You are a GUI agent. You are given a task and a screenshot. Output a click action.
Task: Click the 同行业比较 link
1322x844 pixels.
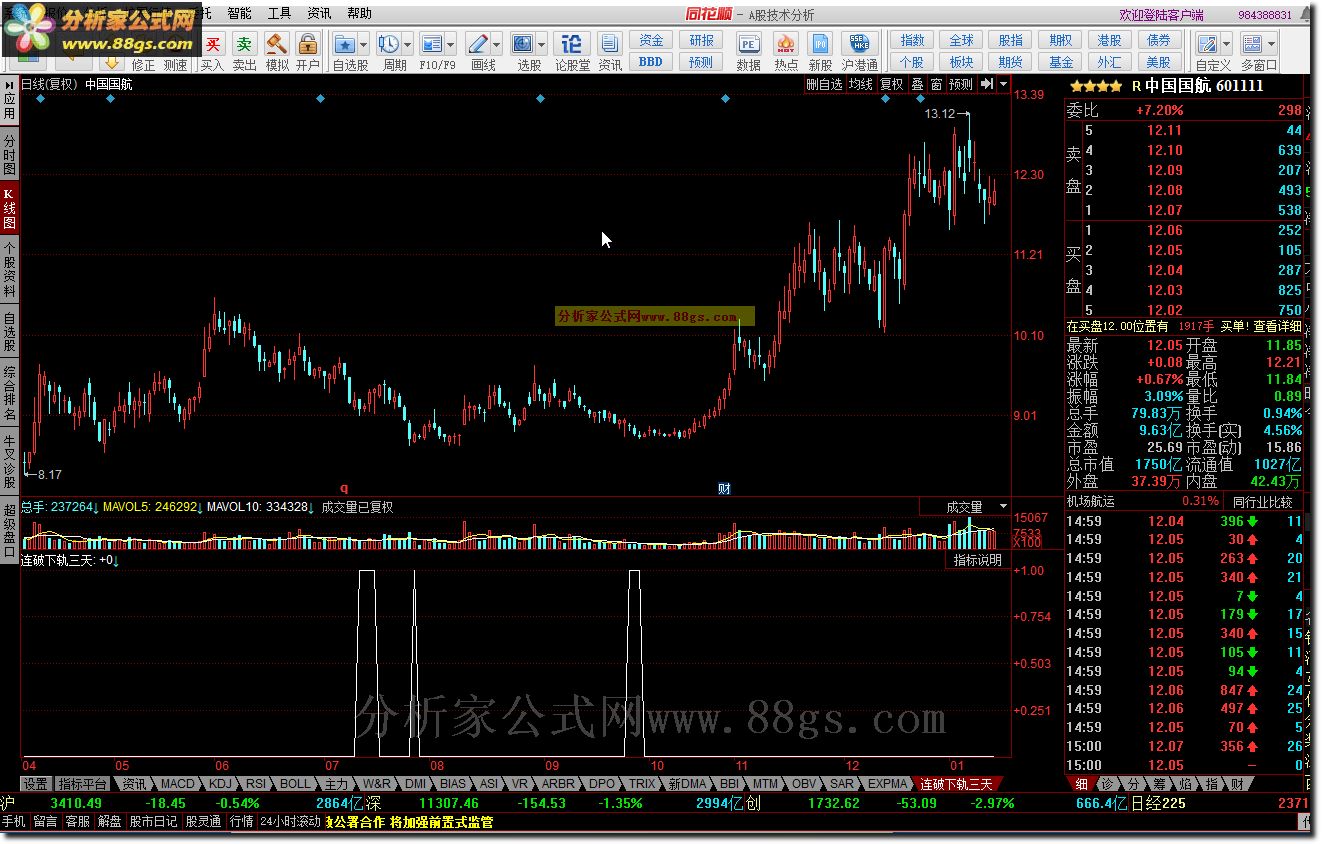click(x=1262, y=502)
